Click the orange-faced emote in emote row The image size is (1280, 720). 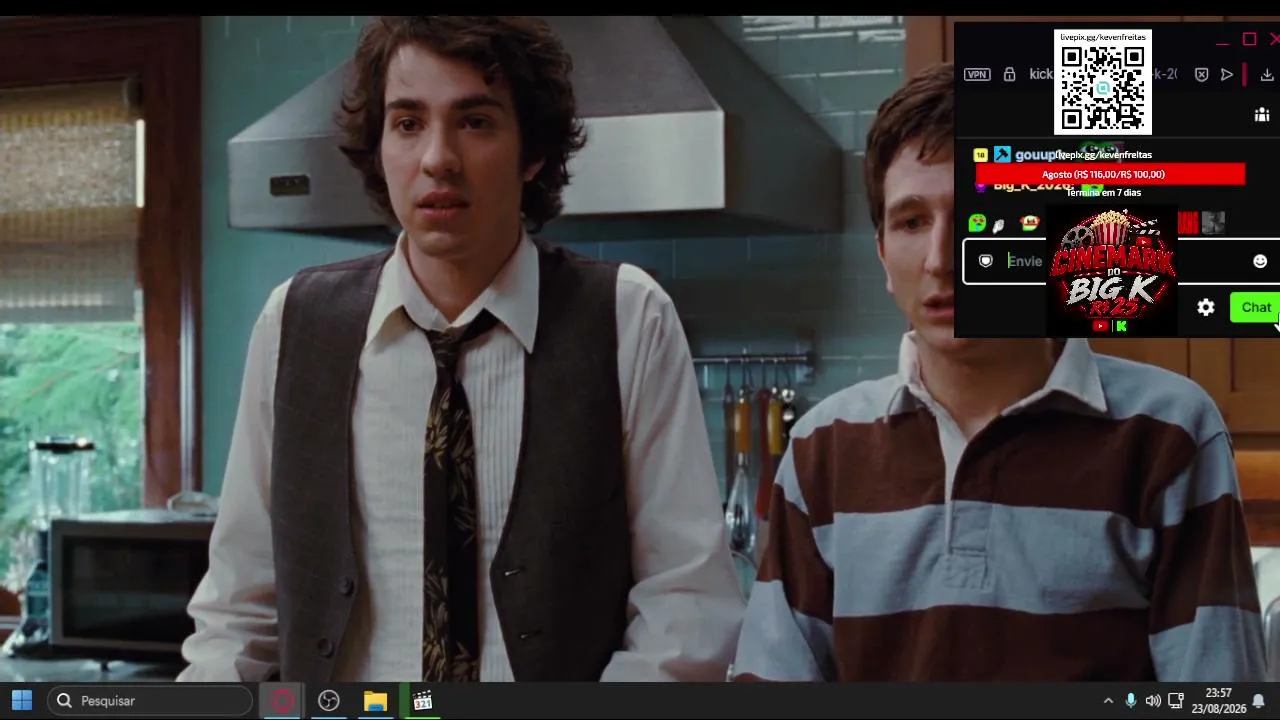pos(1029,223)
